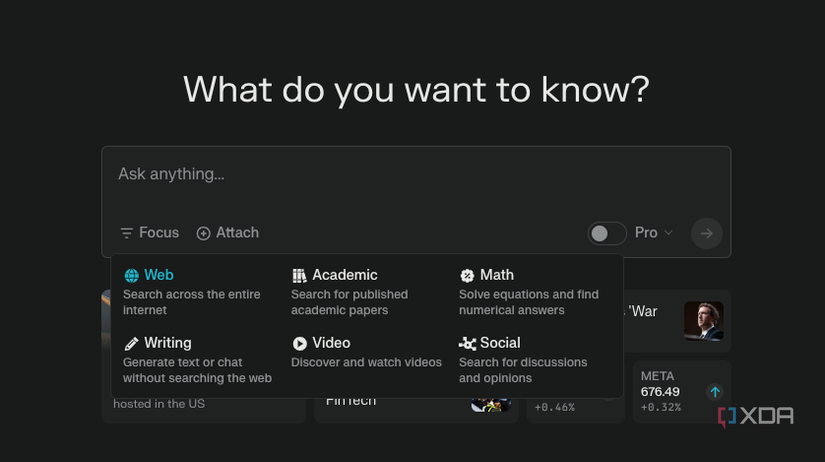Click the Writing pencil icon
This screenshot has height=462, width=825.
pyautogui.click(x=131, y=343)
